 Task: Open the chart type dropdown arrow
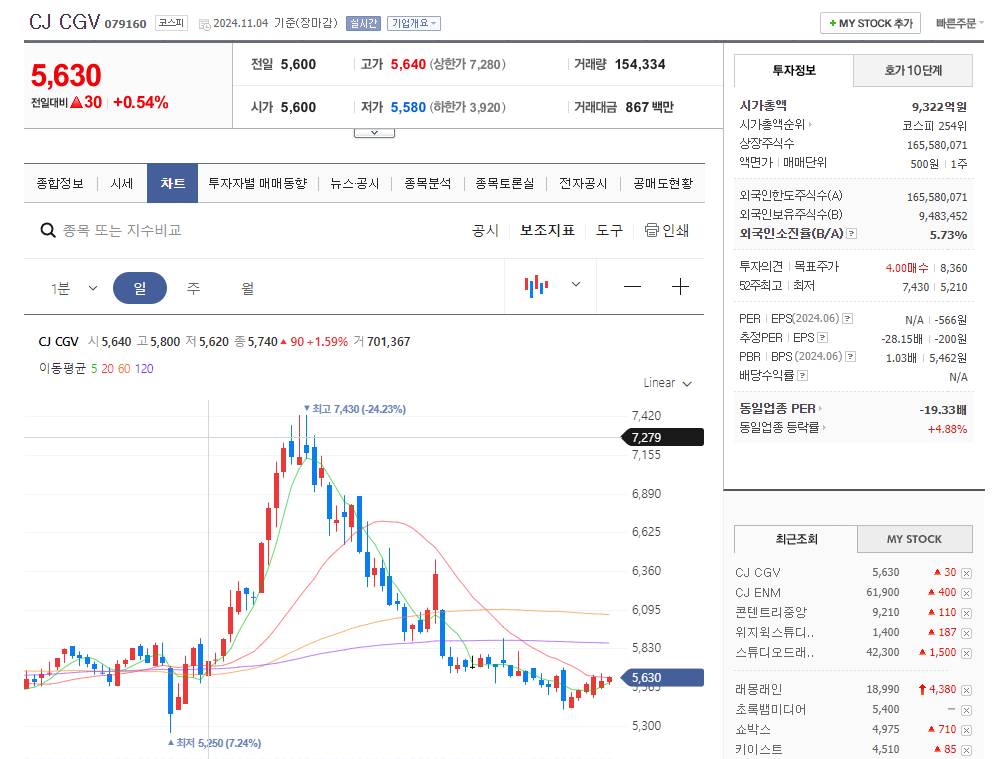[x=576, y=284]
